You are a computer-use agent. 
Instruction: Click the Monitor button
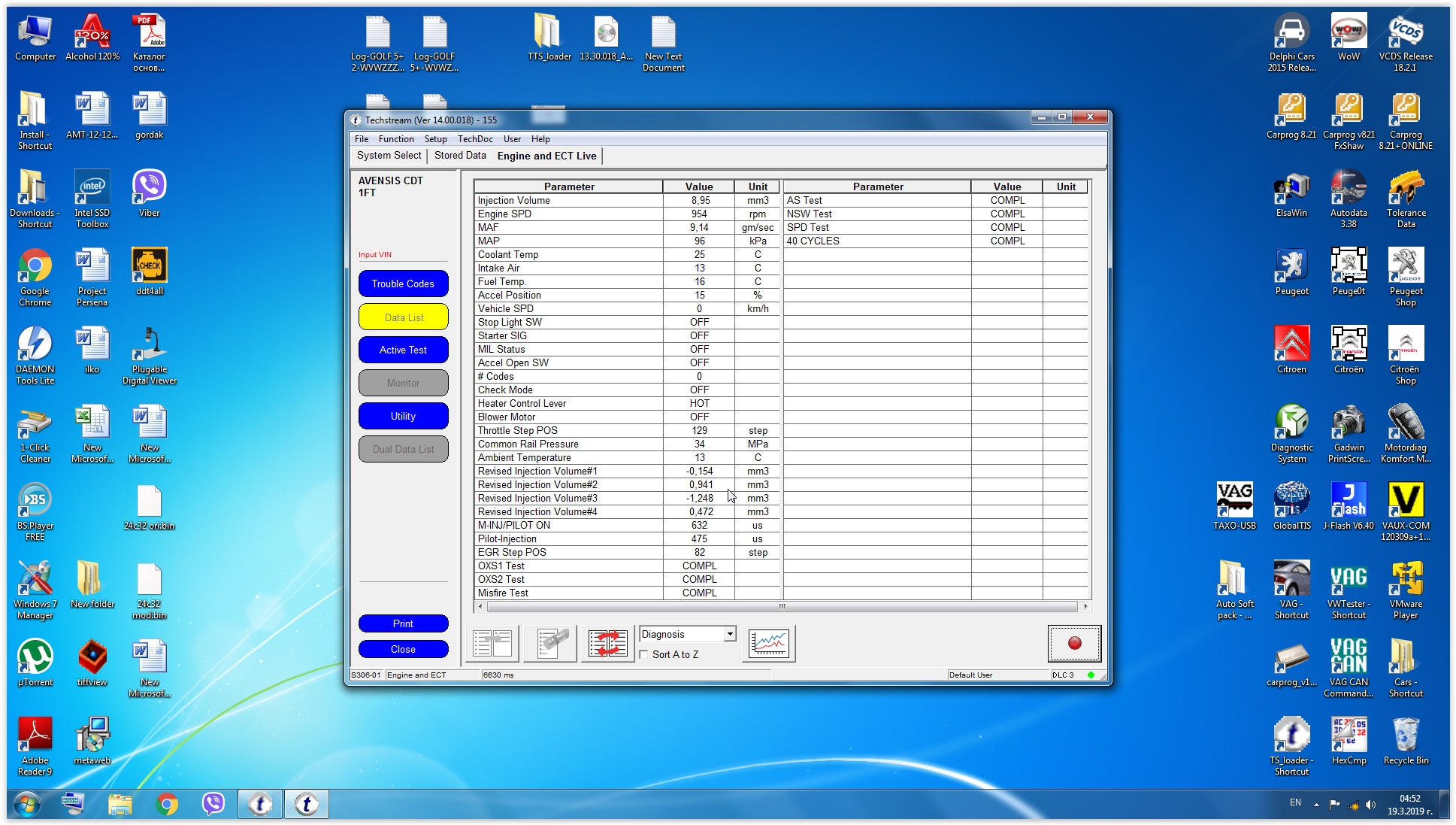(402, 382)
